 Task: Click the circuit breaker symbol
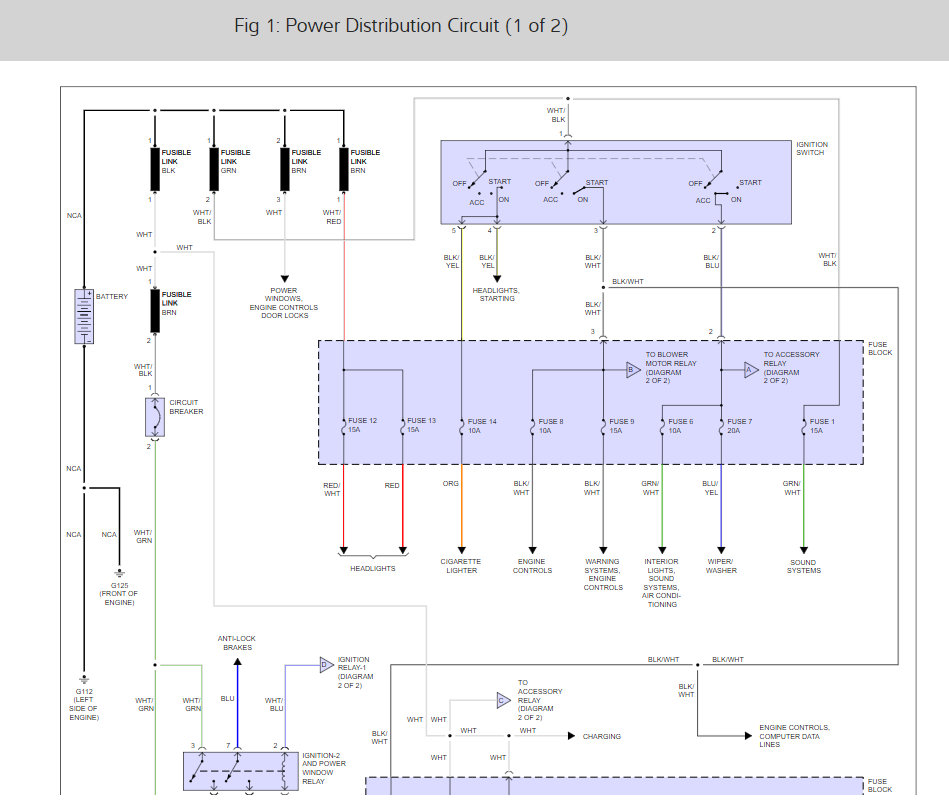(155, 417)
